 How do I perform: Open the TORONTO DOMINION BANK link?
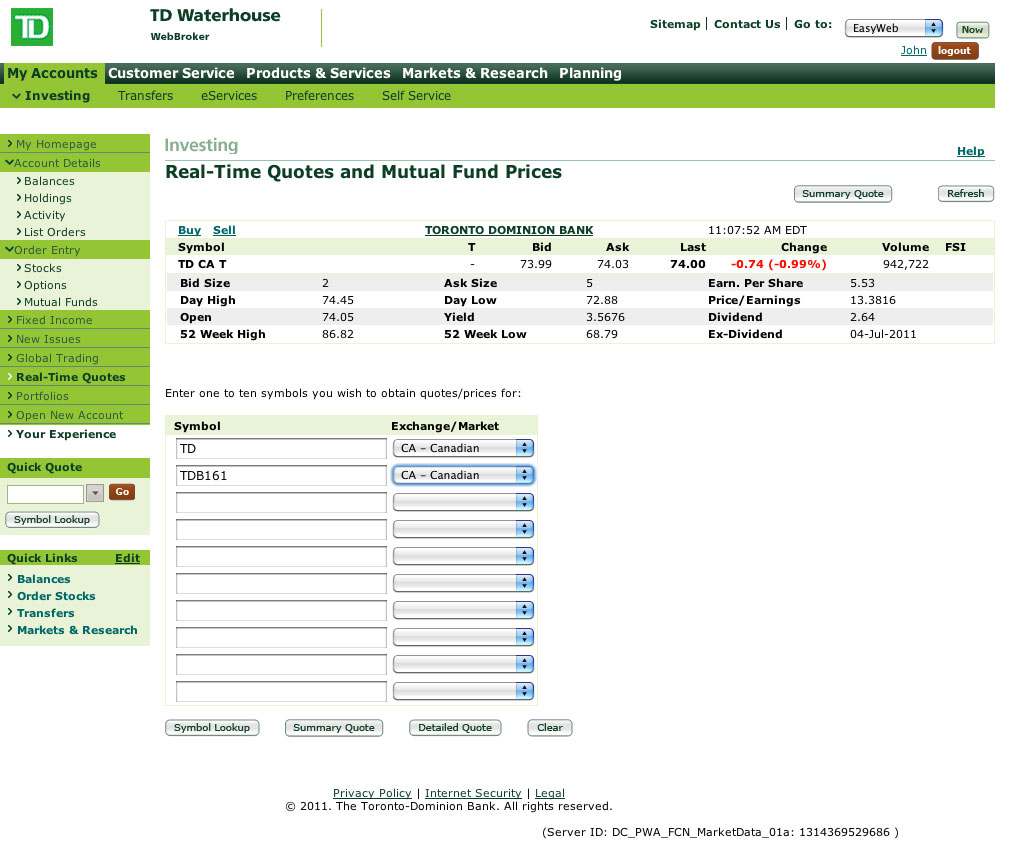[508, 230]
